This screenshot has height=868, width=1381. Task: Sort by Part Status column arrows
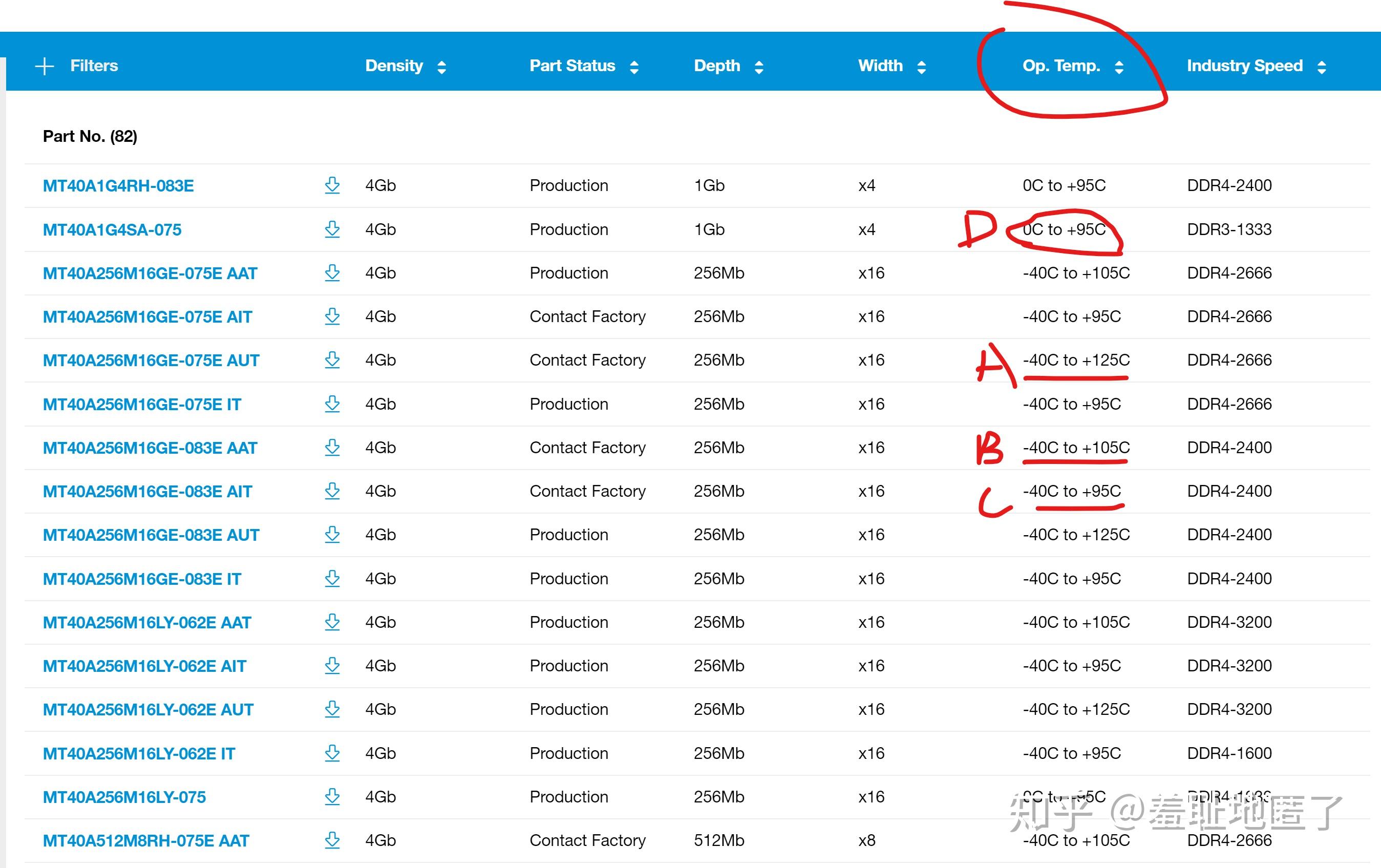(x=634, y=67)
